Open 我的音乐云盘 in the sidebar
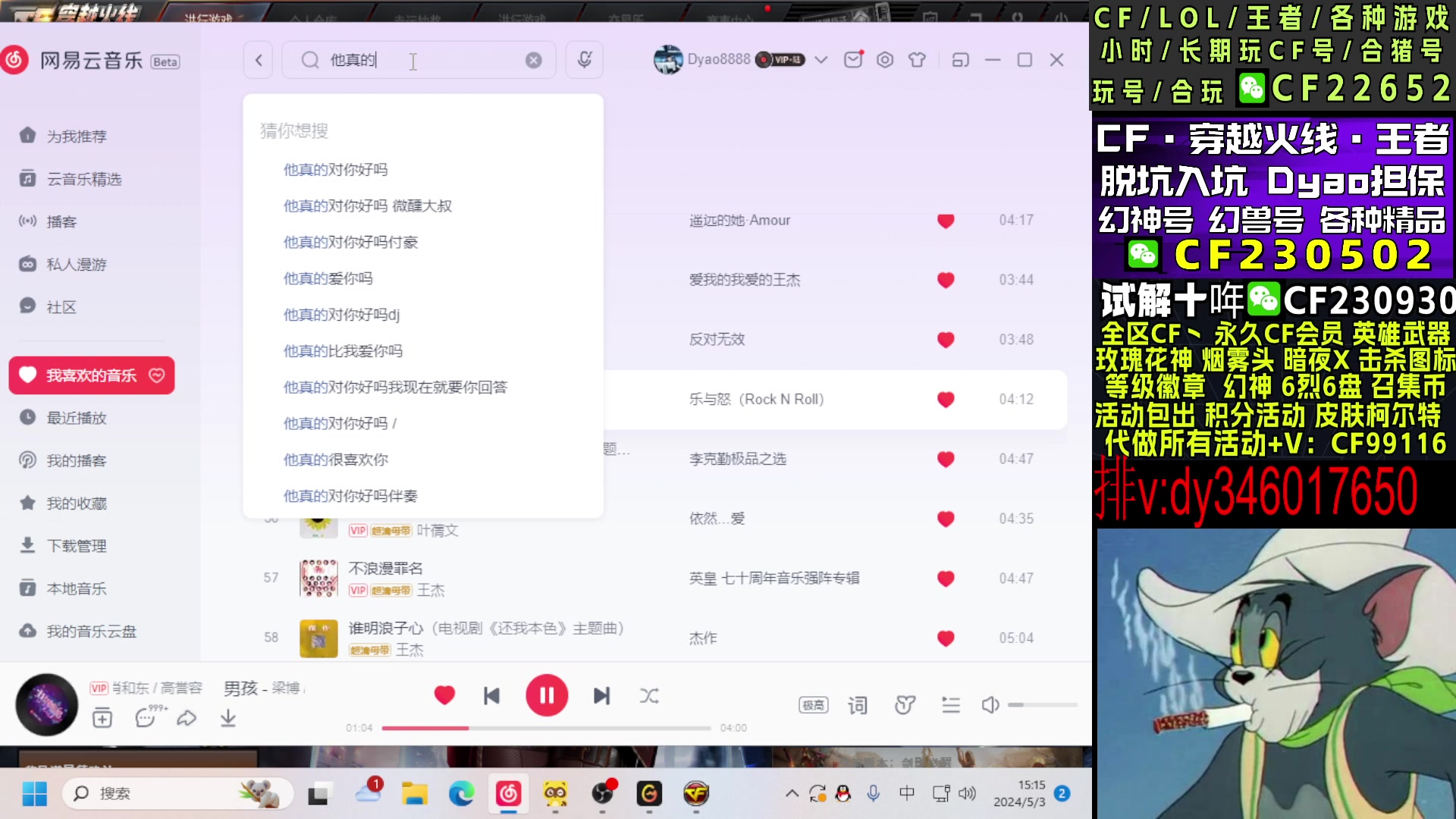 (x=91, y=632)
